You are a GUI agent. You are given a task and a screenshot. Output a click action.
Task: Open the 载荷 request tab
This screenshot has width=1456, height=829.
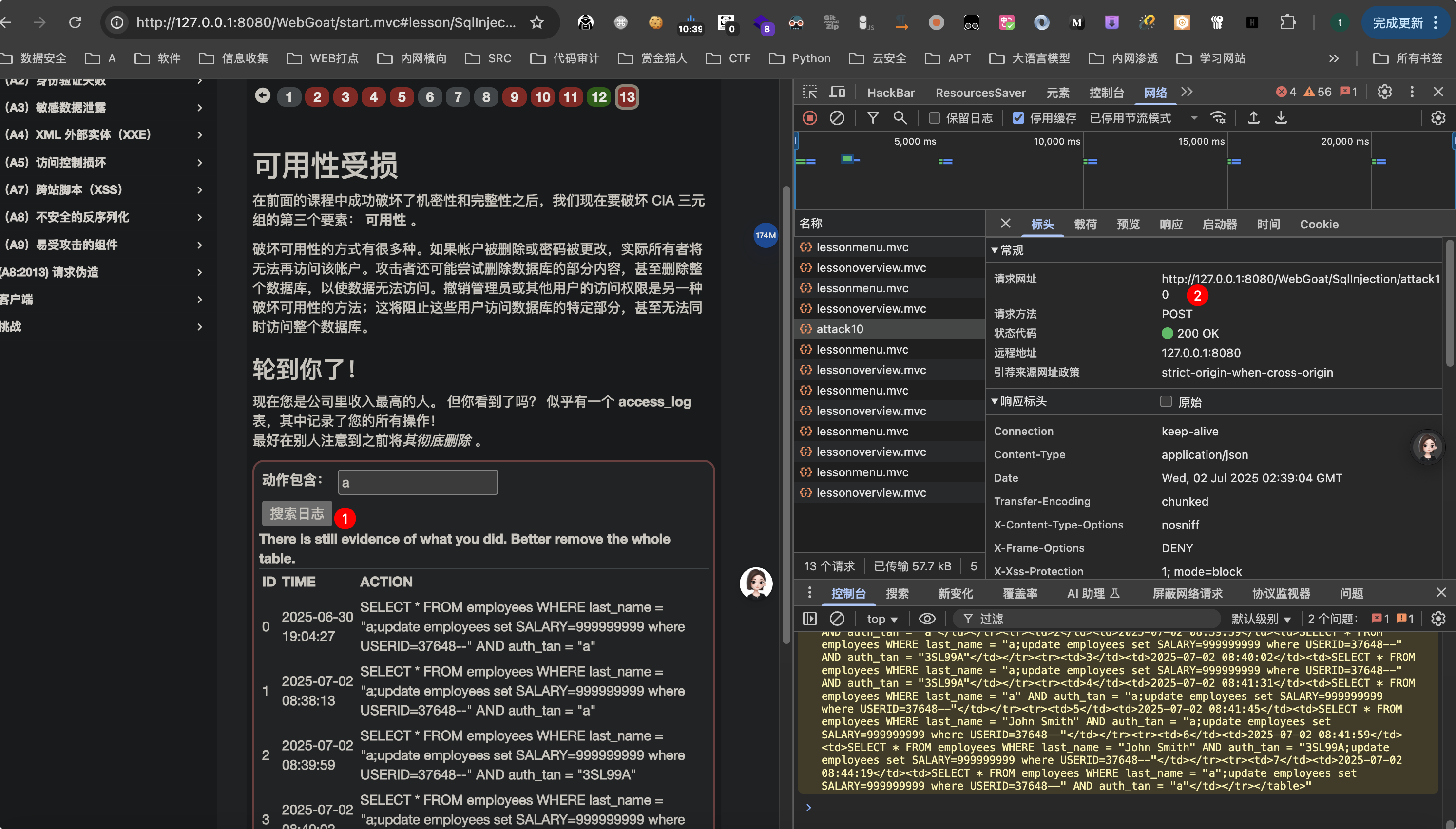click(x=1085, y=225)
